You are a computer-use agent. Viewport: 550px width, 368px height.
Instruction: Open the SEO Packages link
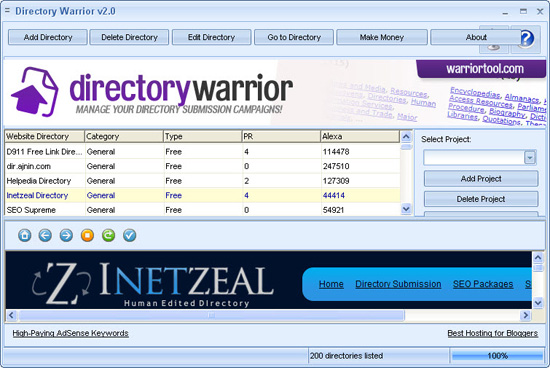pos(483,284)
